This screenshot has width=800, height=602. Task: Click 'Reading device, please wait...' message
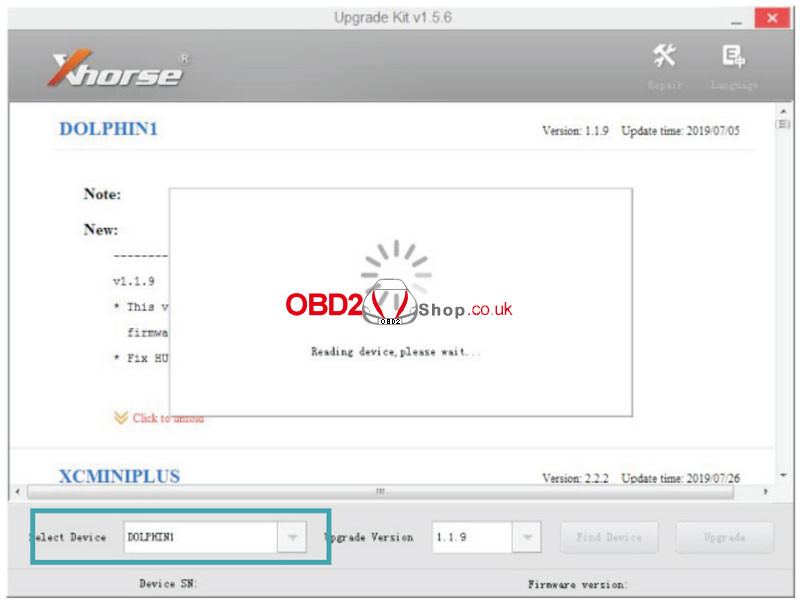(395, 352)
